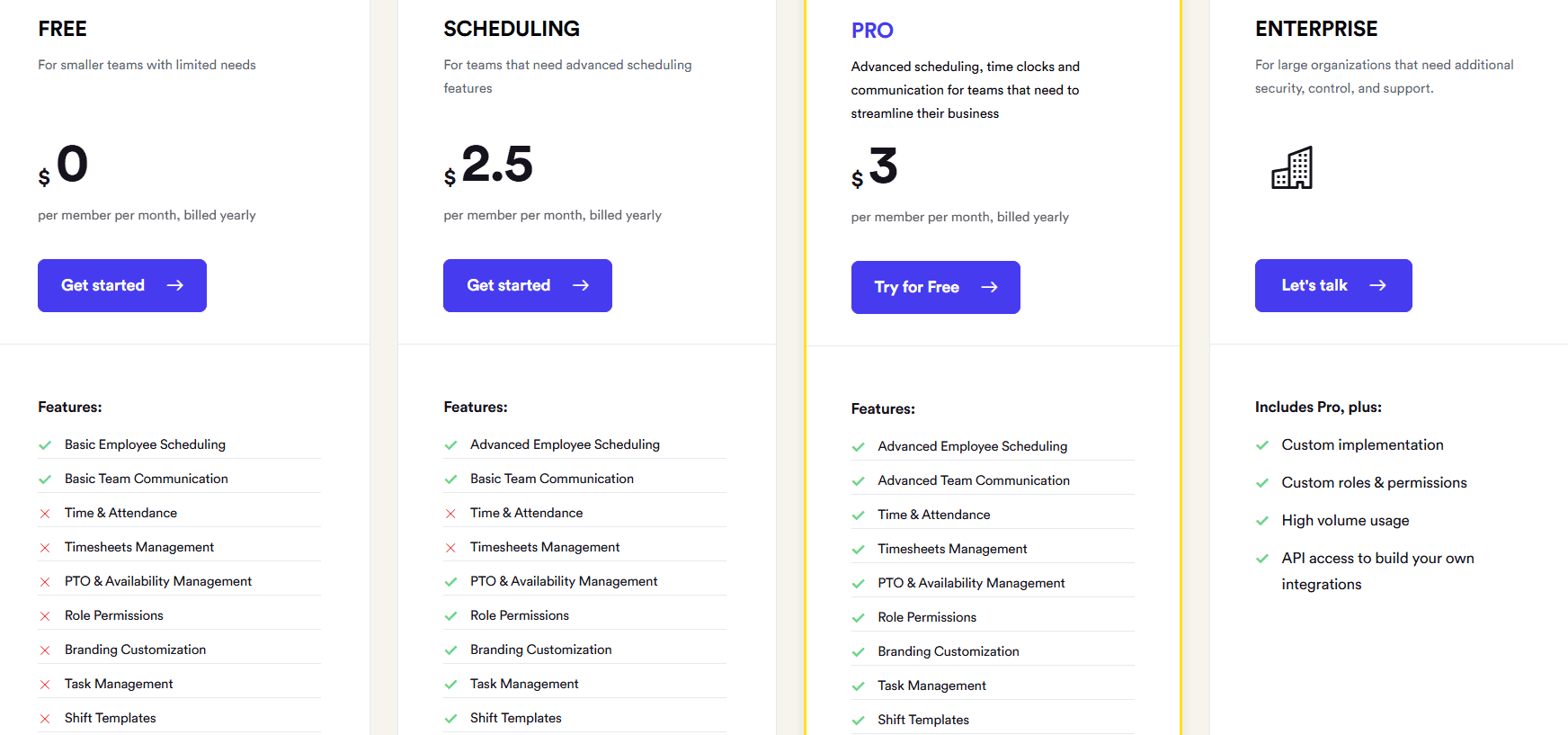Click the red X next to Time & Attendance in Free
1568x735 pixels.
46,513
